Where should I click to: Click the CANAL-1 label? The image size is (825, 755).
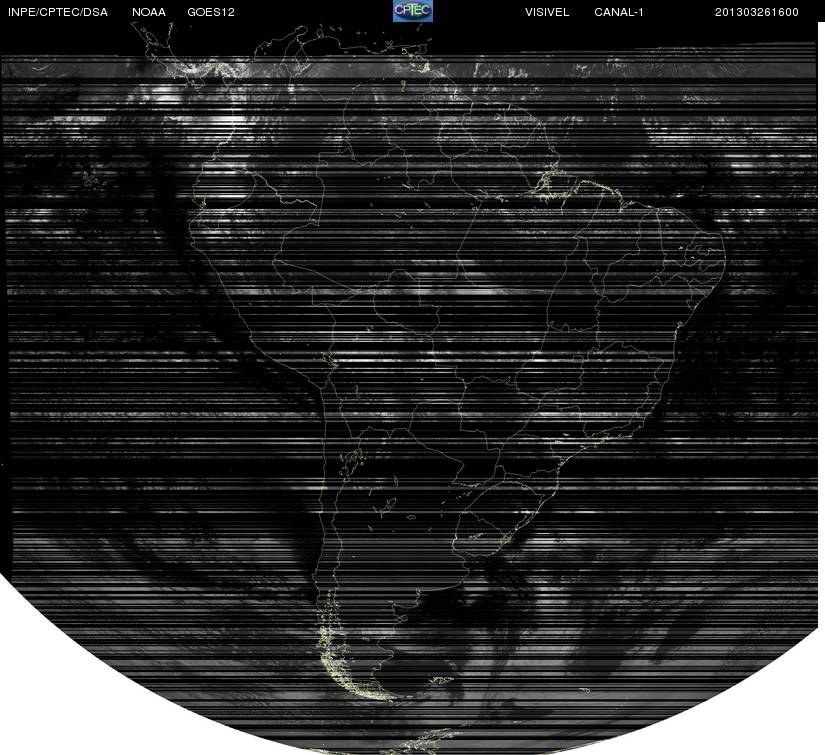coord(619,12)
